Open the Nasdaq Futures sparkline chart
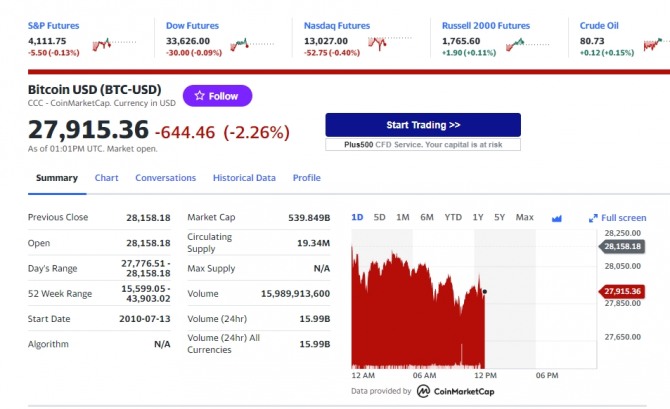The width and height of the screenshot is (670, 409). [x=389, y=43]
